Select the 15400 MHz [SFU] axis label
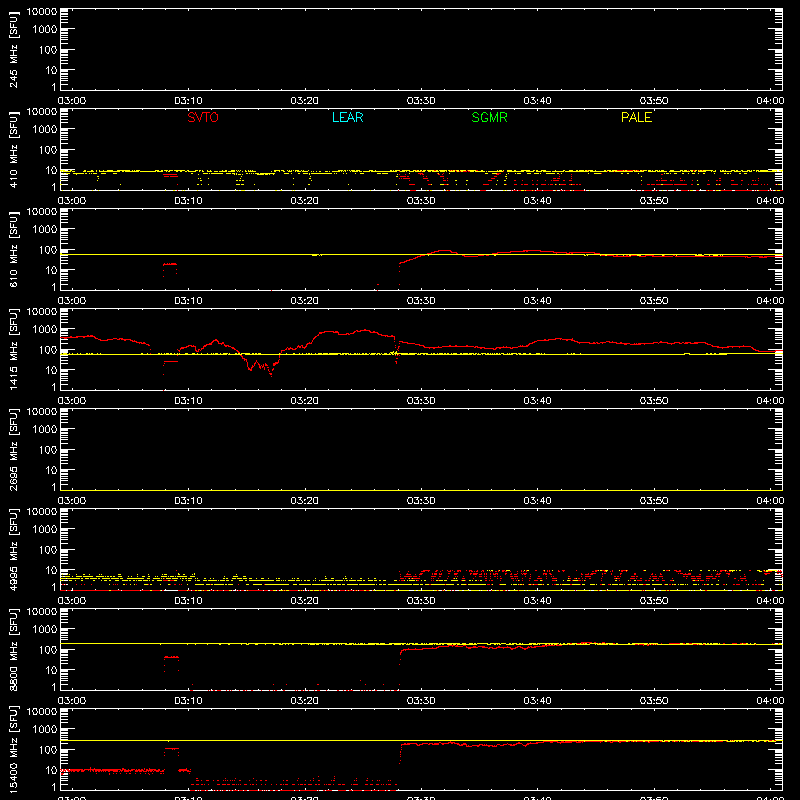The height and width of the screenshot is (800, 800). pos(13,750)
